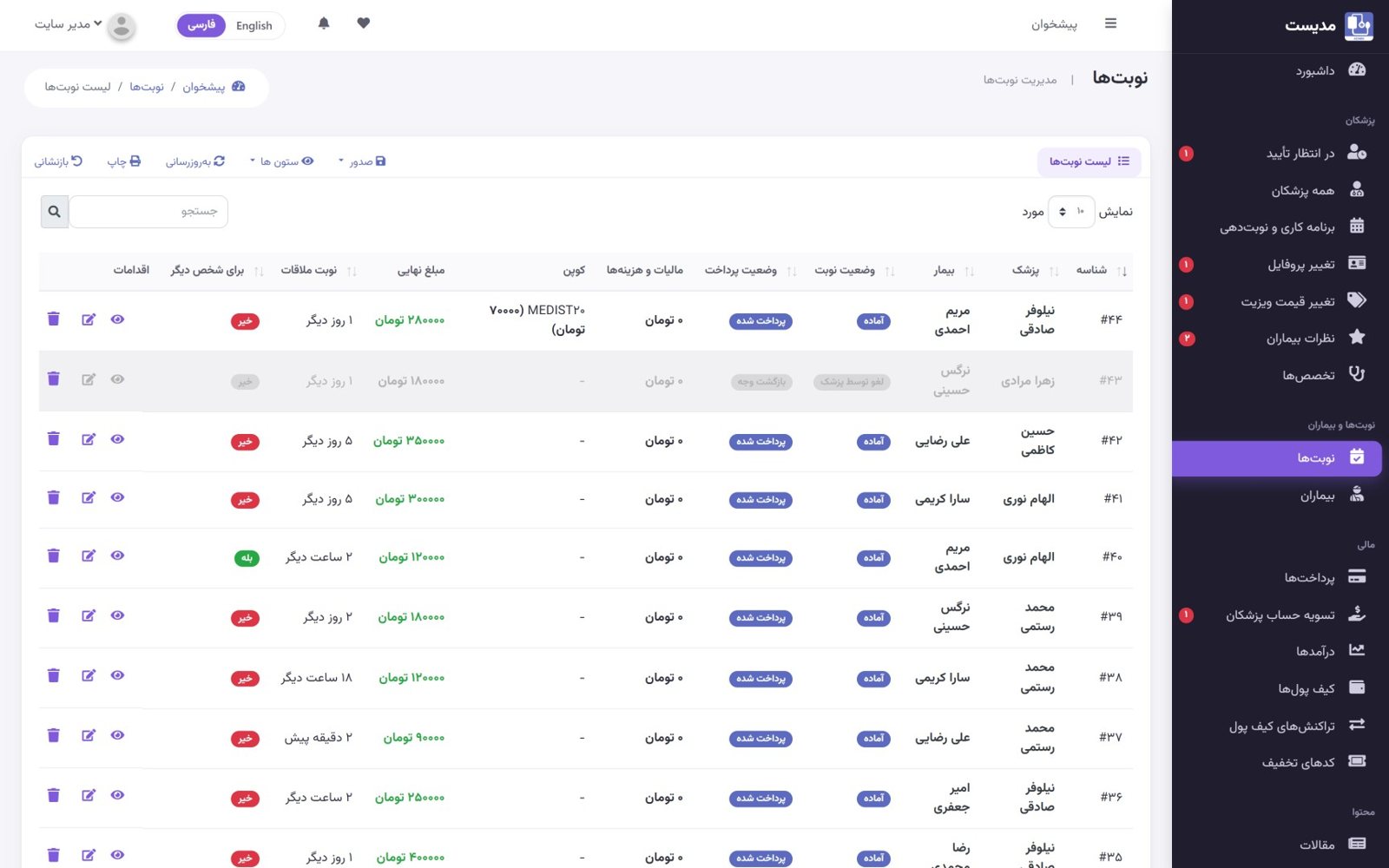View appointment #۴۲ with the eye icon
1389x868 pixels.
click(x=117, y=439)
